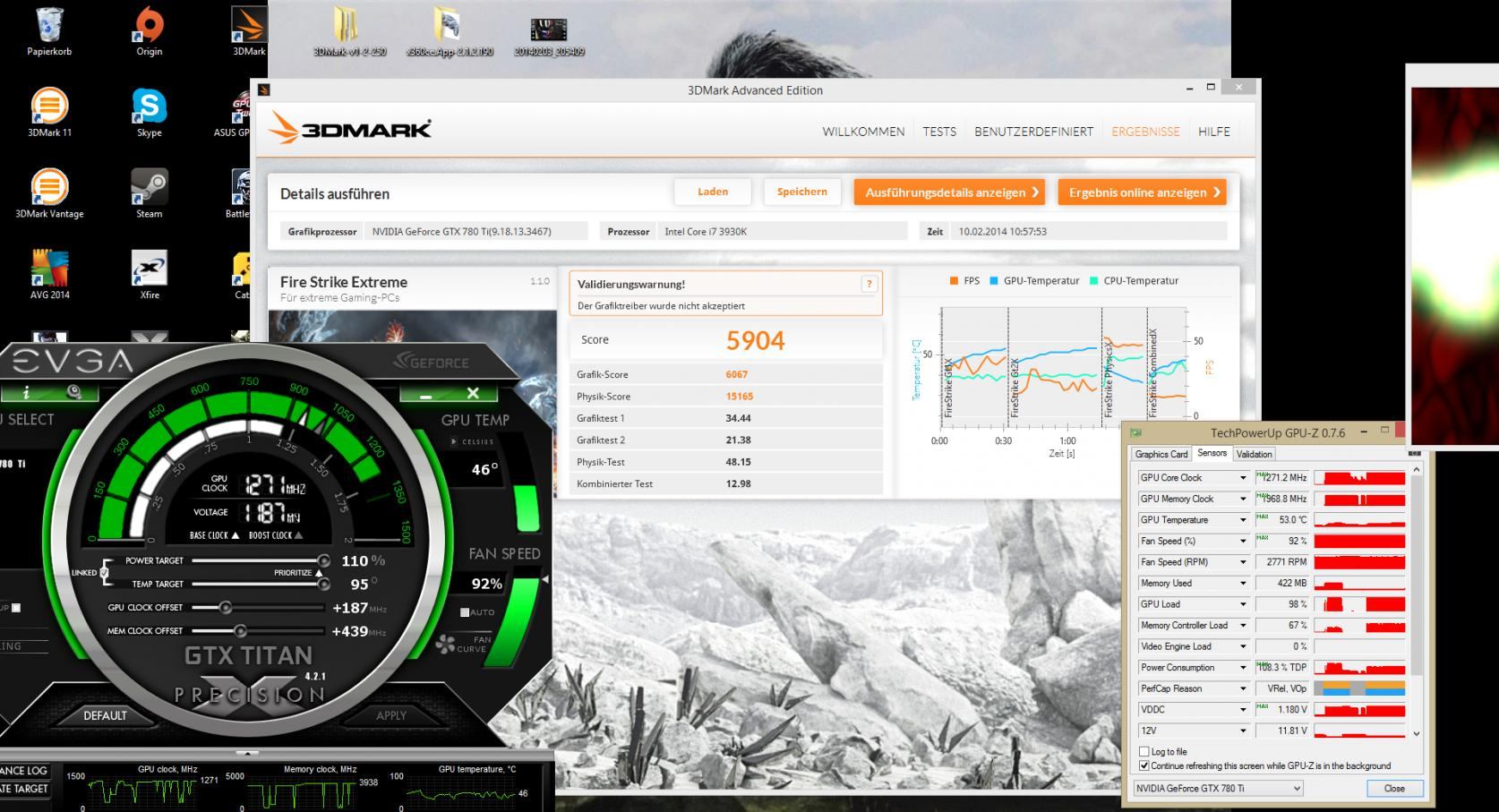Image resolution: width=1499 pixels, height=812 pixels.
Task: Open the Power Consumption sensor dropdown
Action: click(x=1243, y=668)
